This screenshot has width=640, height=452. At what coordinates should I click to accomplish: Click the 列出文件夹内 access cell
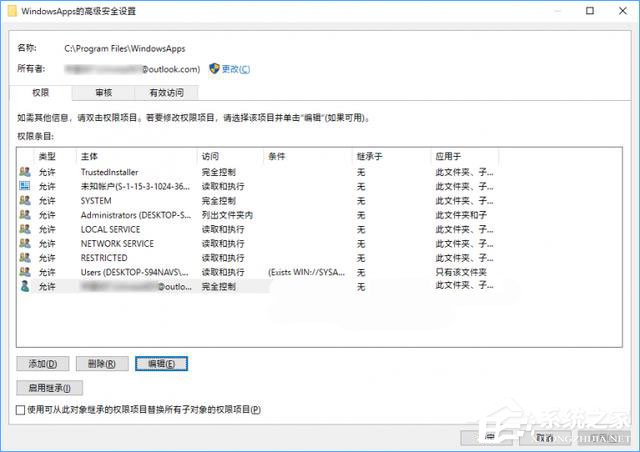(227, 215)
